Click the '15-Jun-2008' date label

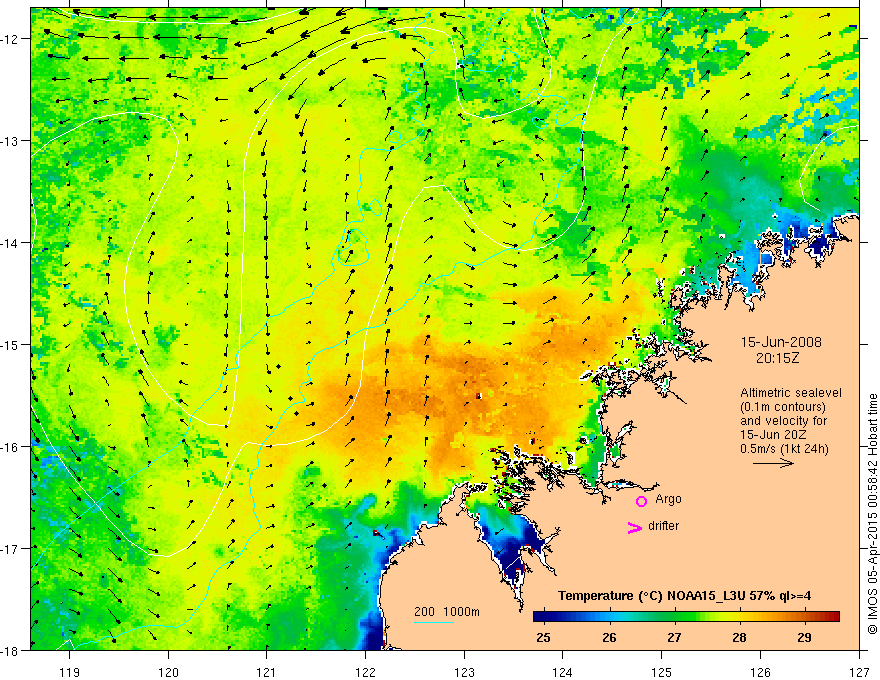(781, 342)
